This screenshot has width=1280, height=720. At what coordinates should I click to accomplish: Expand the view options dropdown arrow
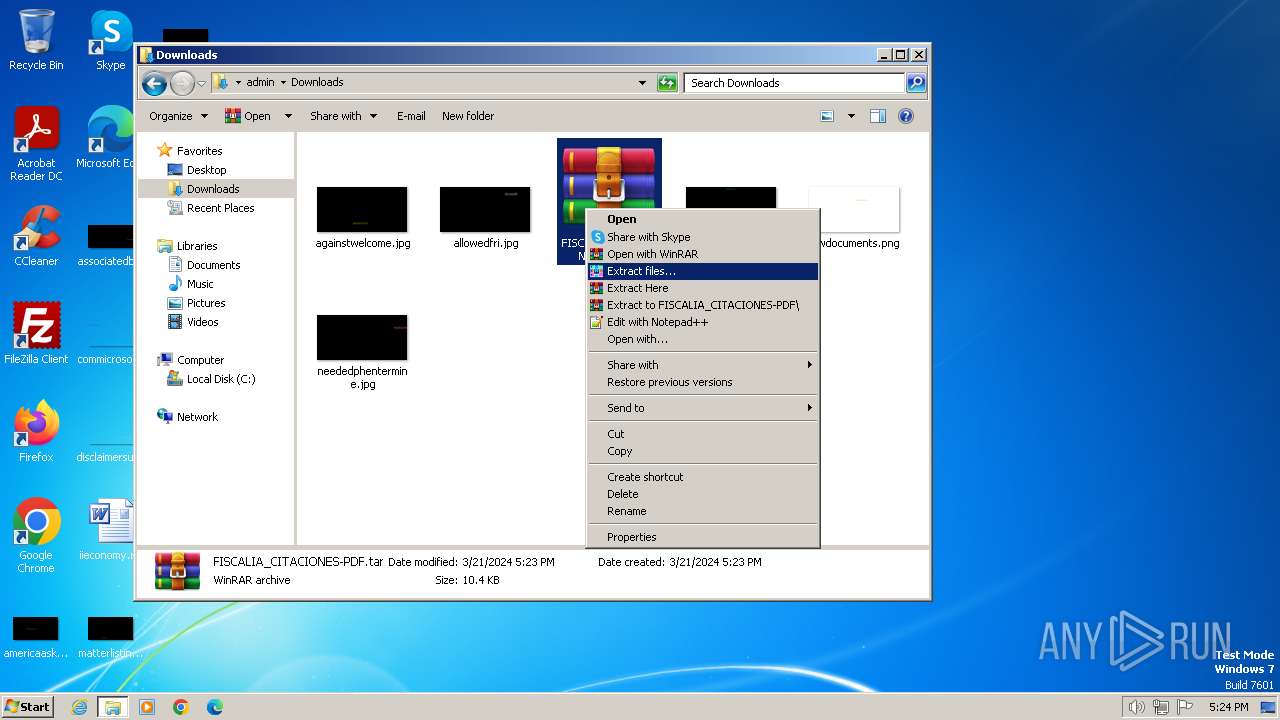851,116
